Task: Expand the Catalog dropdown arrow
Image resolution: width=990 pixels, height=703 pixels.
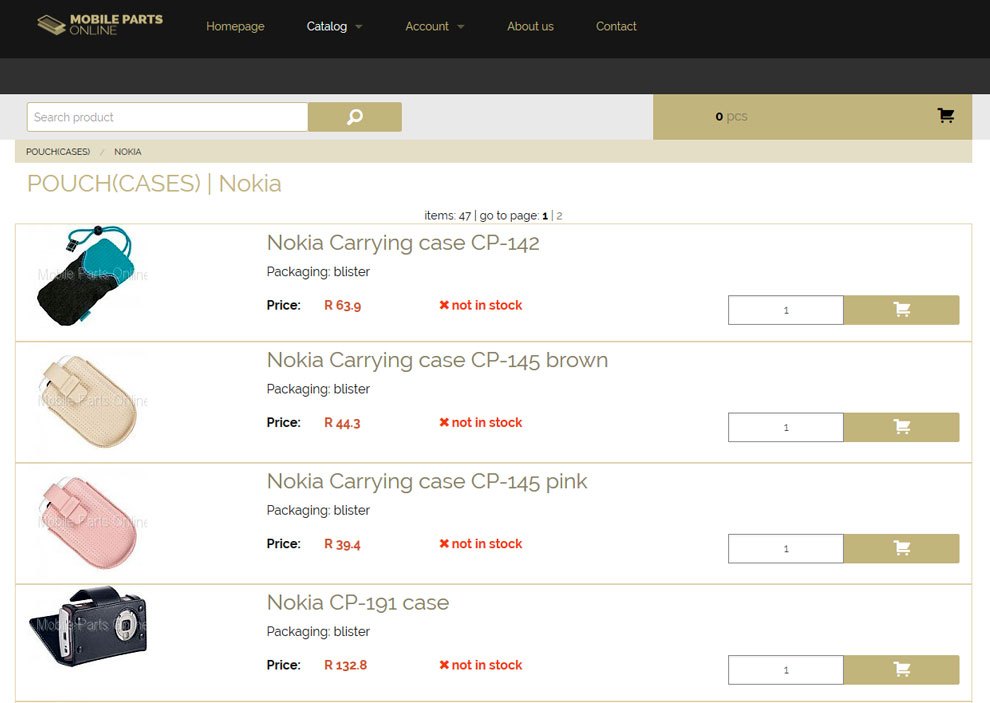Action: 359,27
